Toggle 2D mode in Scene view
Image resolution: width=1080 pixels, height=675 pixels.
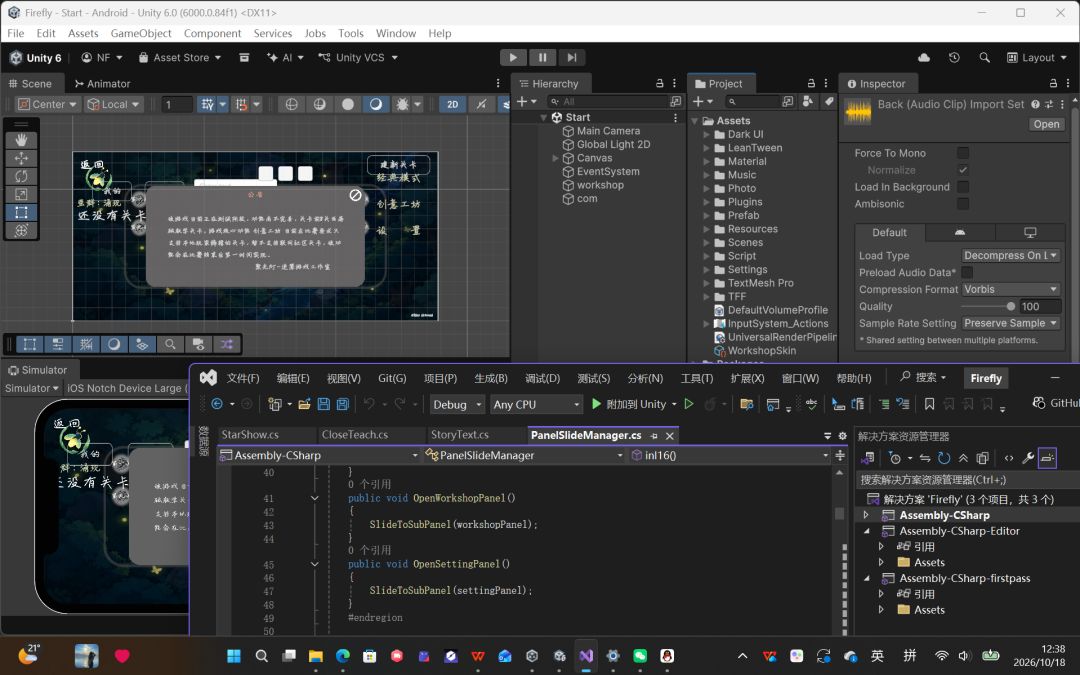pyautogui.click(x=453, y=104)
